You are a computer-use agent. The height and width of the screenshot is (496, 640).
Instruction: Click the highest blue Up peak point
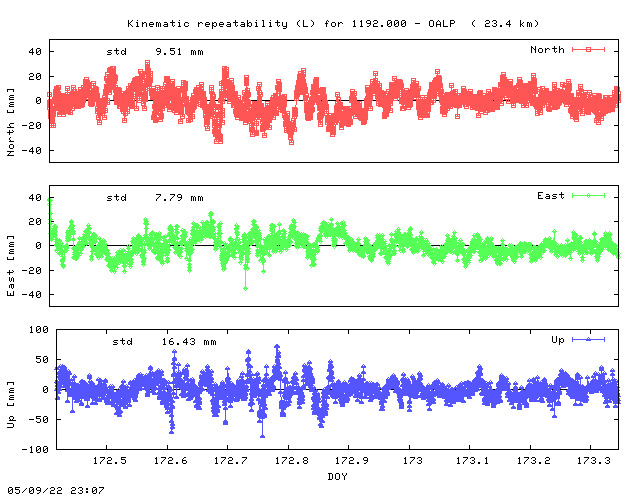(277, 347)
